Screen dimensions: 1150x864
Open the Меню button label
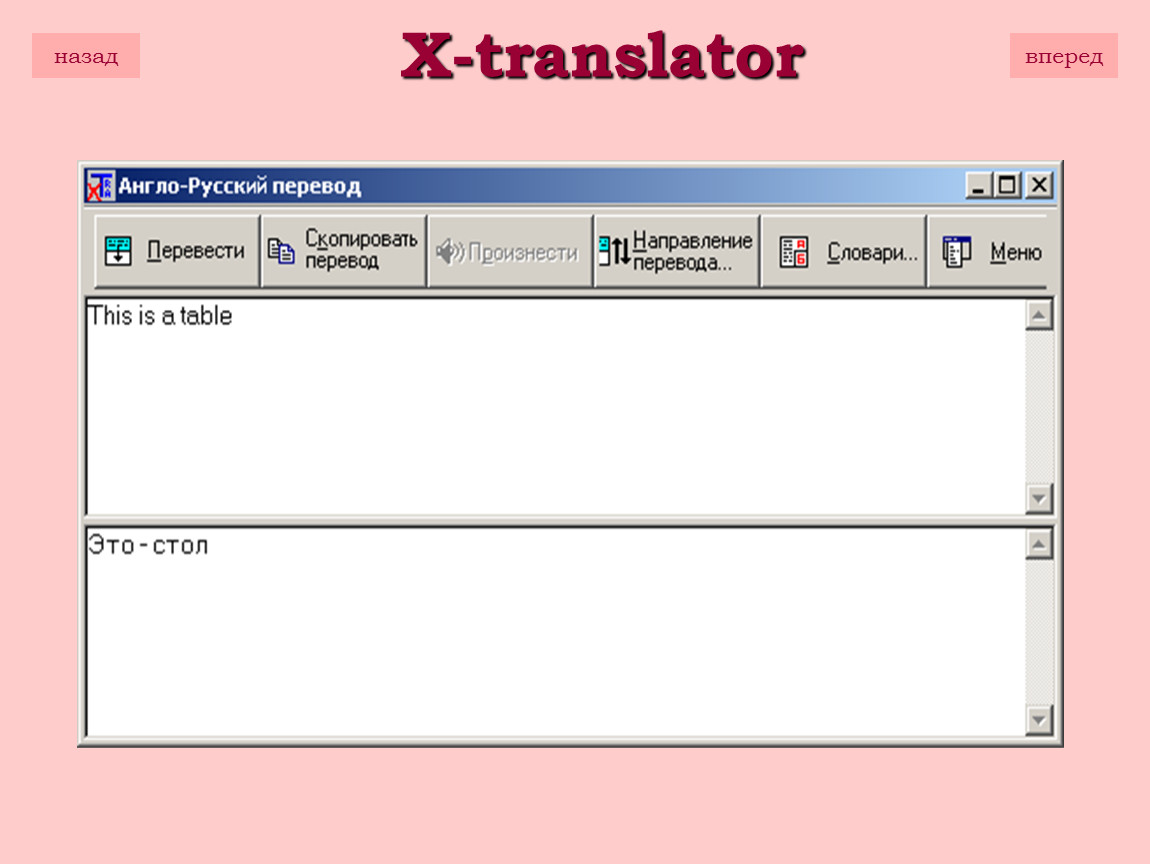[1016, 252]
